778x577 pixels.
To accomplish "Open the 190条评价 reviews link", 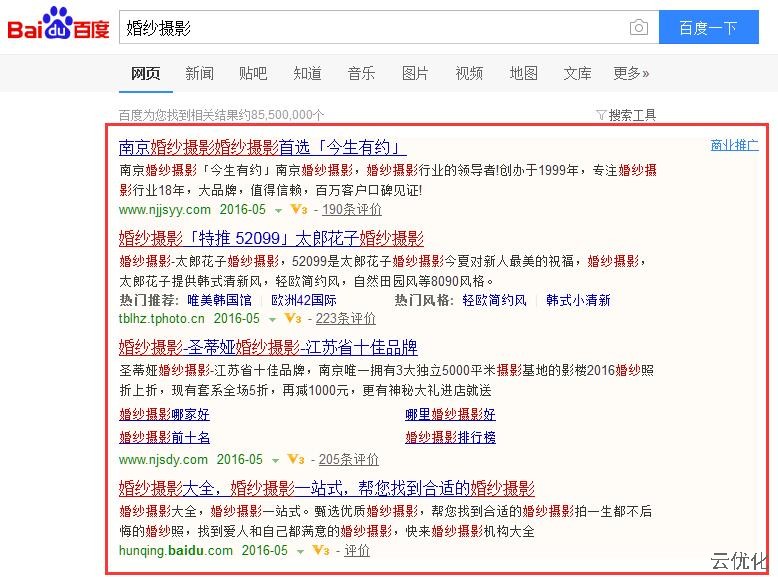I will pyautogui.click(x=352, y=210).
